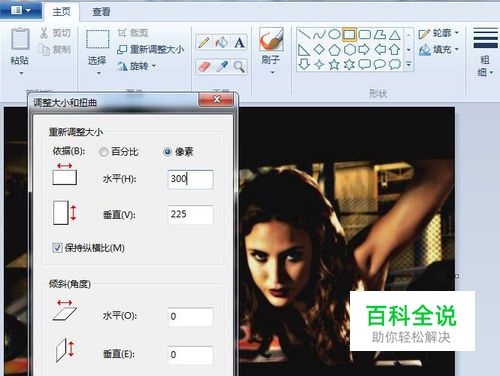Switch to the Home (主页) tab

61,12
